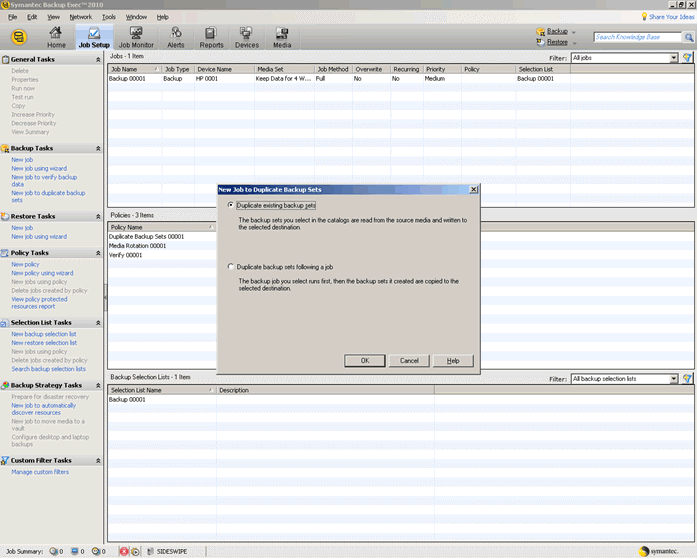The width and height of the screenshot is (698, 559).
Task: Click the Selection List Tasks header icon
Action: (x=4, y=323)
